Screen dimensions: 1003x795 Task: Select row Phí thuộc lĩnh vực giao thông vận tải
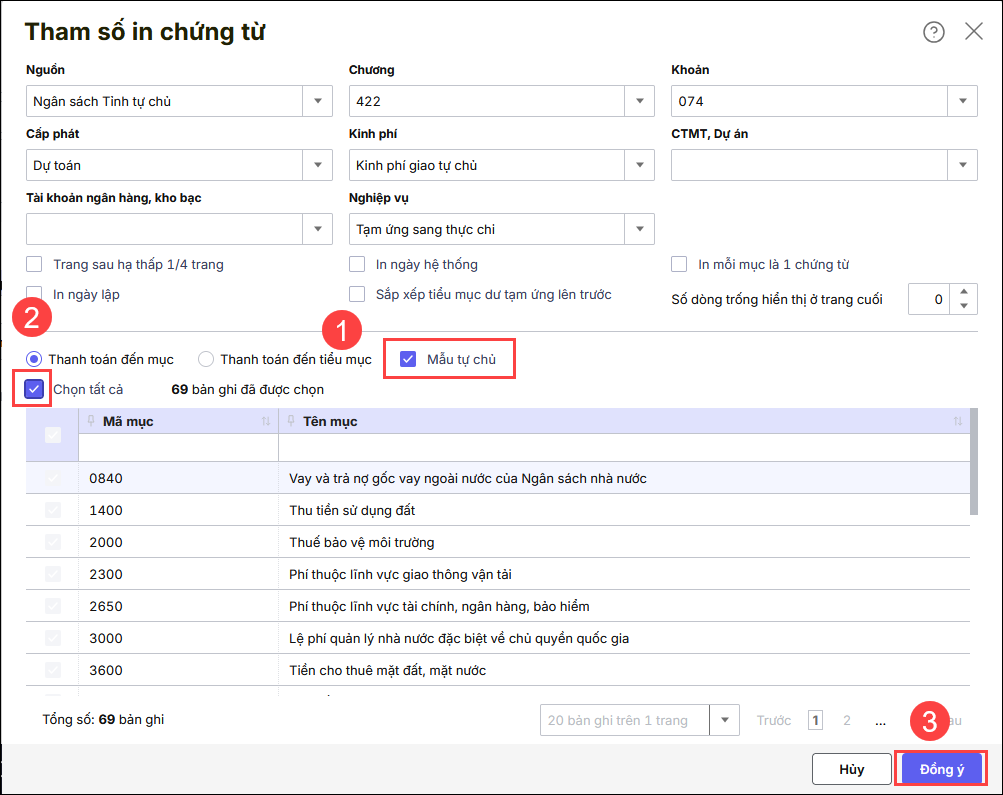coord(498,574)
